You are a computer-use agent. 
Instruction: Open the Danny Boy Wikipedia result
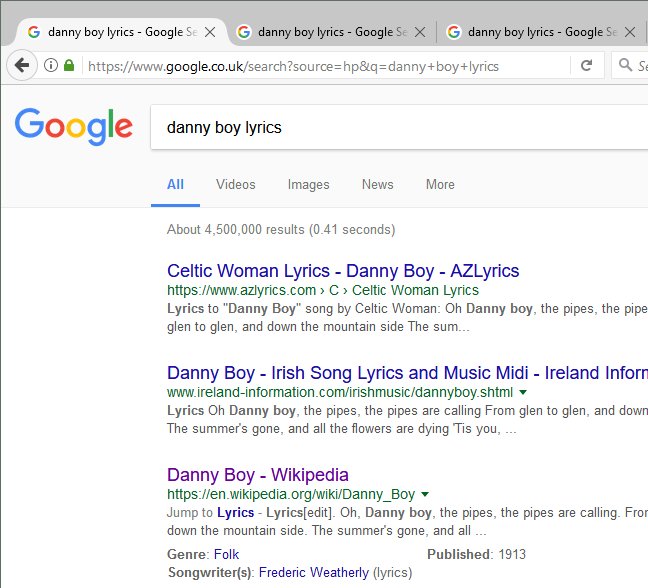point(258,475)
